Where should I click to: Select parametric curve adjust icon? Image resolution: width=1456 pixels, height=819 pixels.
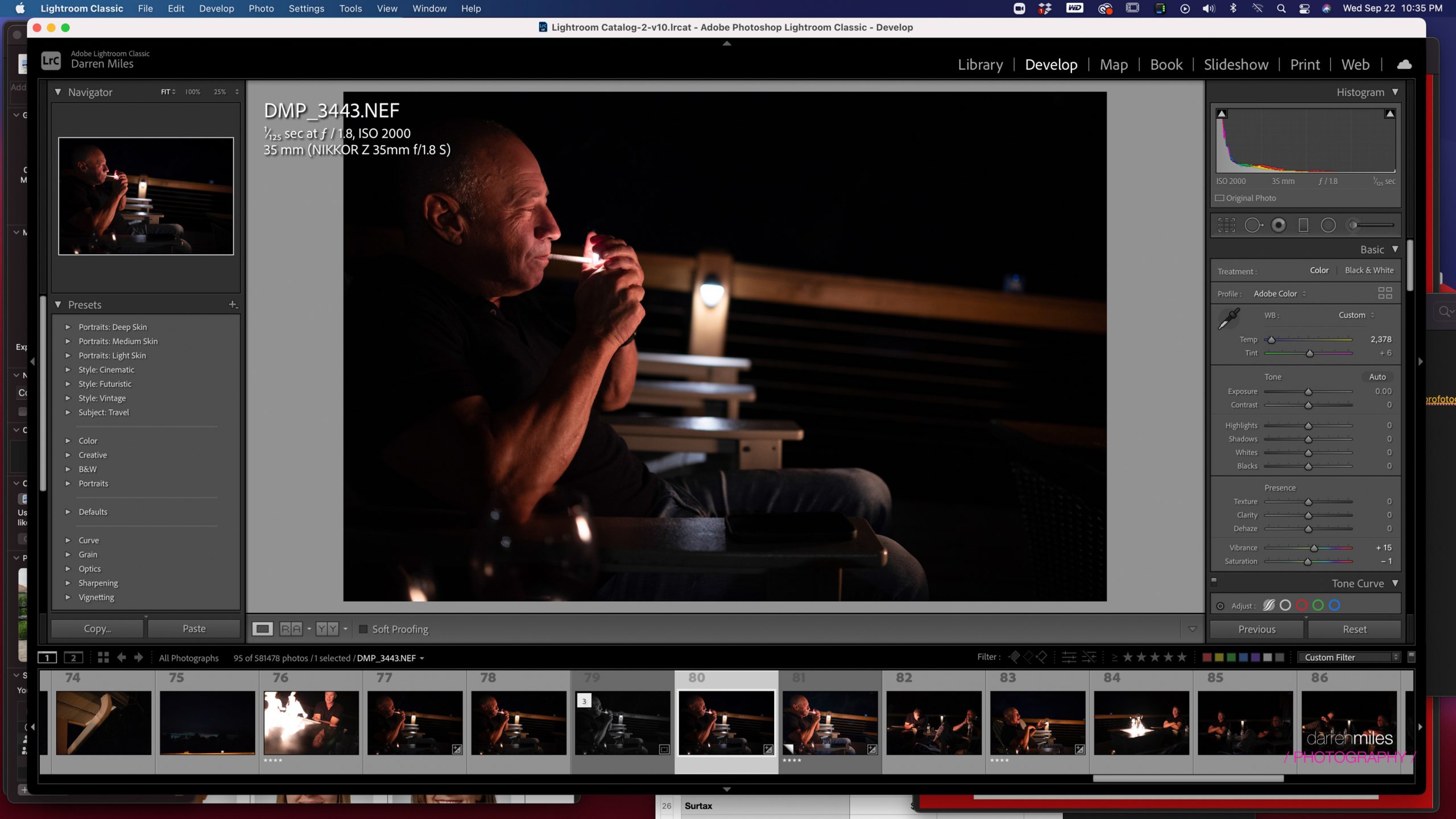tap(1269, 605)
